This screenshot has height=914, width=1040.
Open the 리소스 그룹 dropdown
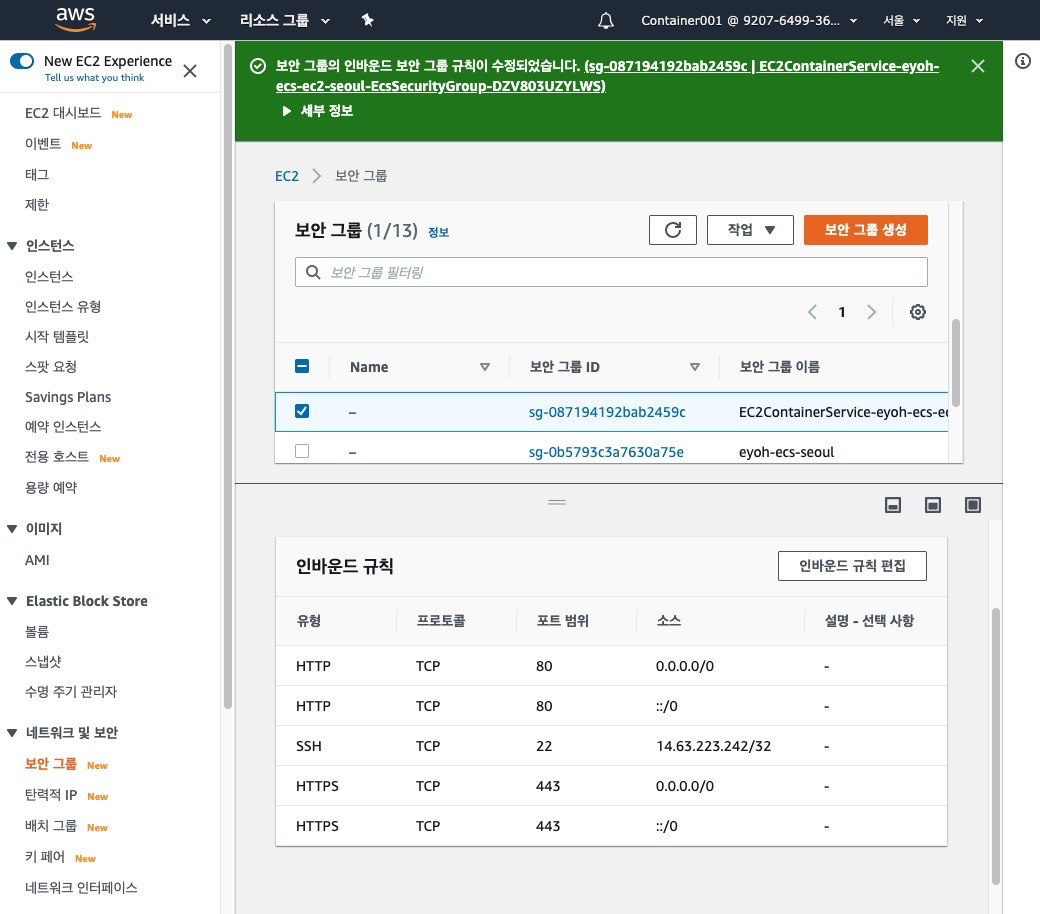pos(285,21)
